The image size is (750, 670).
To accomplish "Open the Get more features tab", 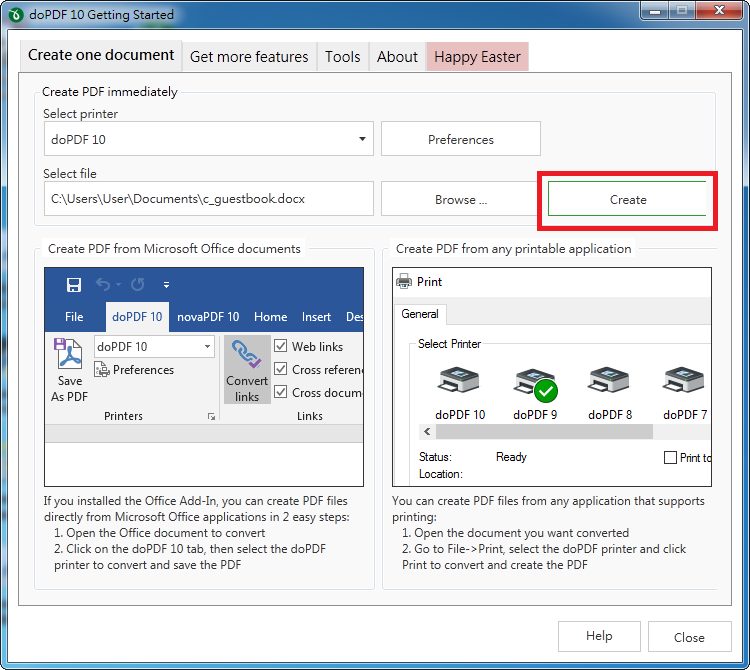I will point(249,56).
